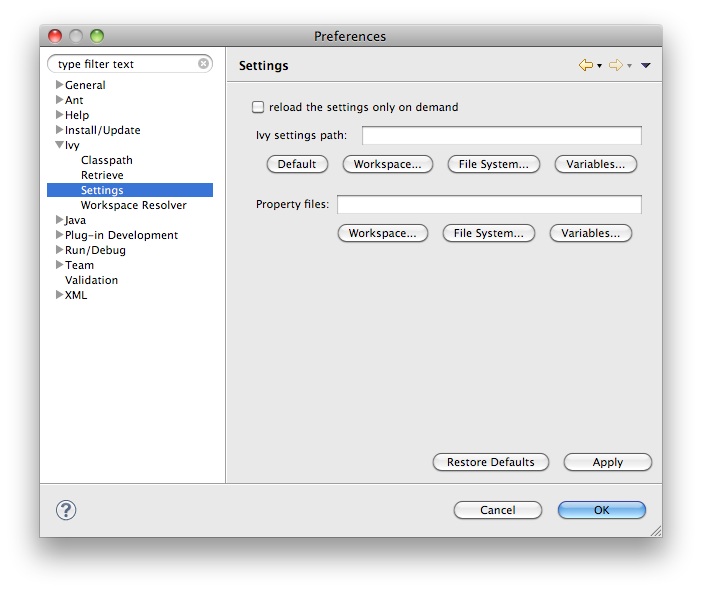Open the help question mark icon

pos(66,510)
